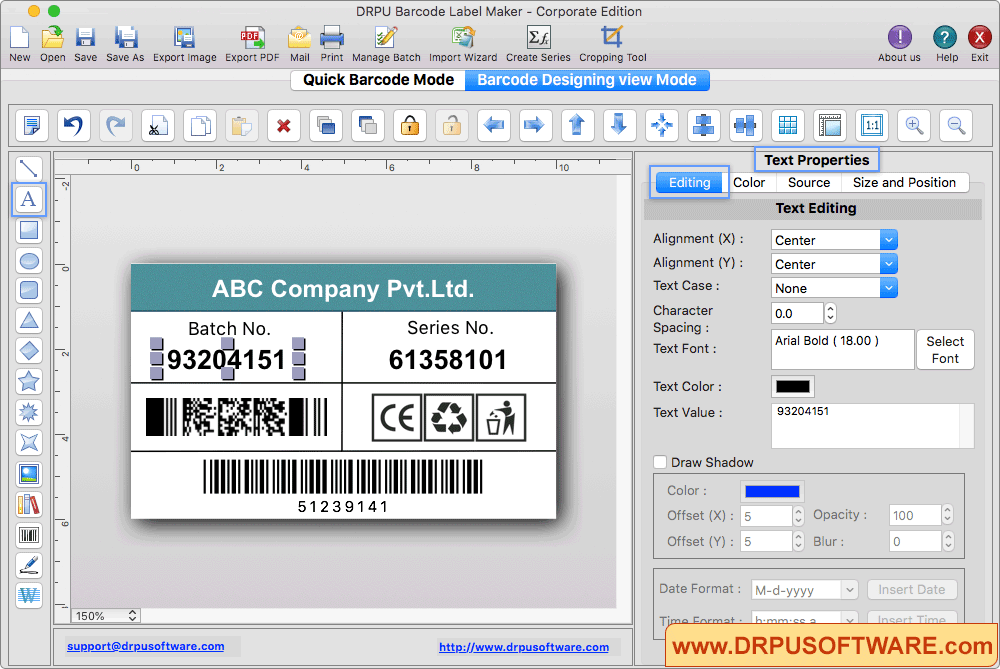Viewport: 1000px width, 669px height.
Task: Select the Cropping Tool
Action: pos(612,38)
